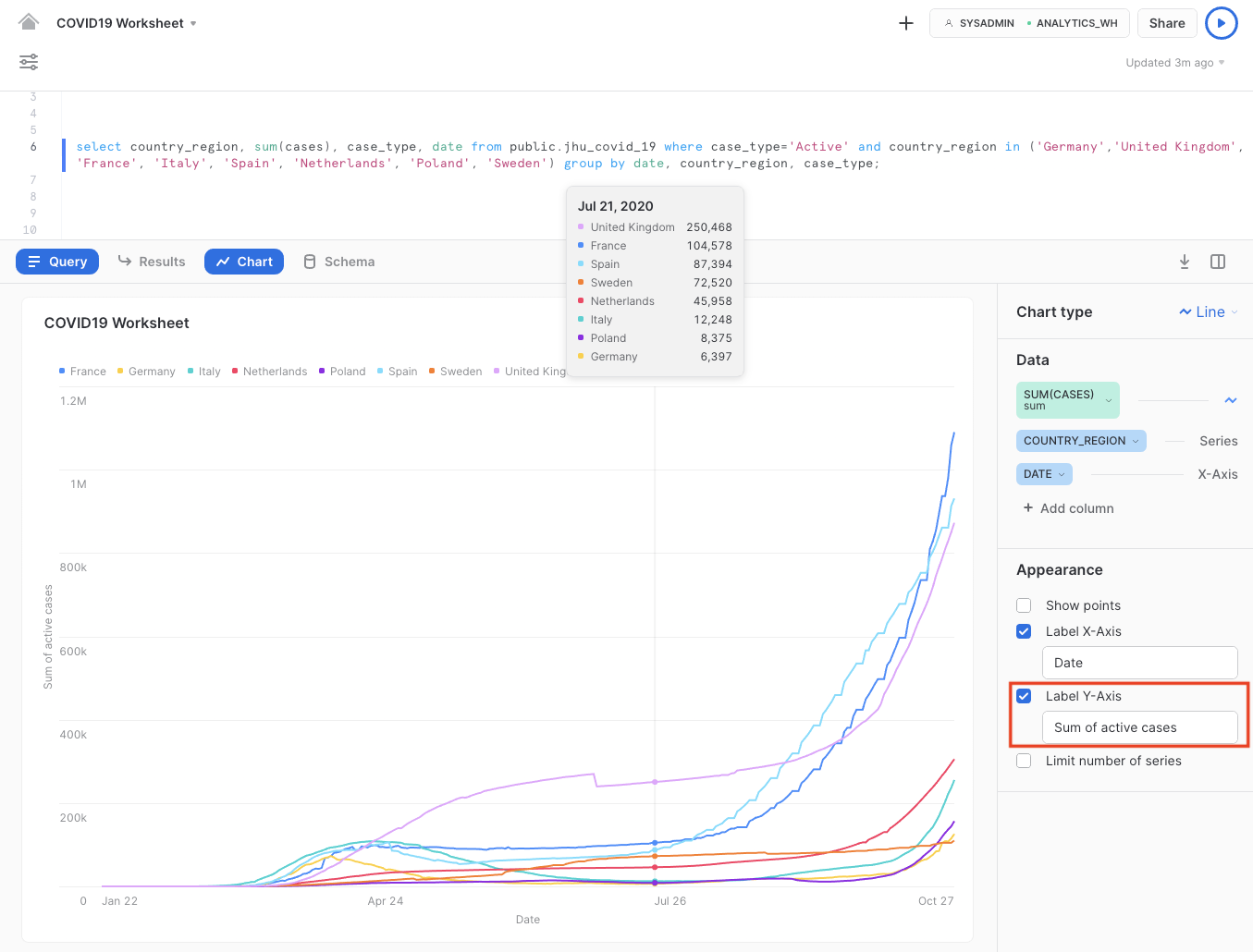Click the Share button
1253x952 pixels.
pyautogui.click(x=1167, y=23)
